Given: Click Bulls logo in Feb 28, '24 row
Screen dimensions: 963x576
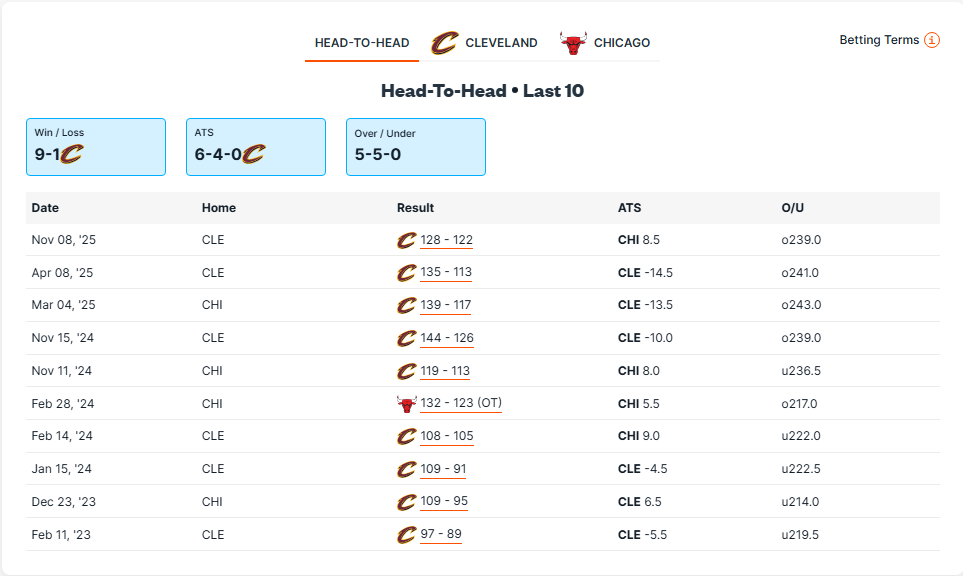Looking at the screenshot, I should click(406, 404).
